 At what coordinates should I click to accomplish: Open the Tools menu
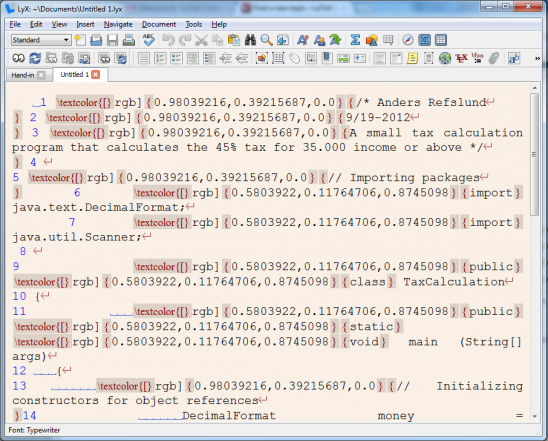coord(194,24)
